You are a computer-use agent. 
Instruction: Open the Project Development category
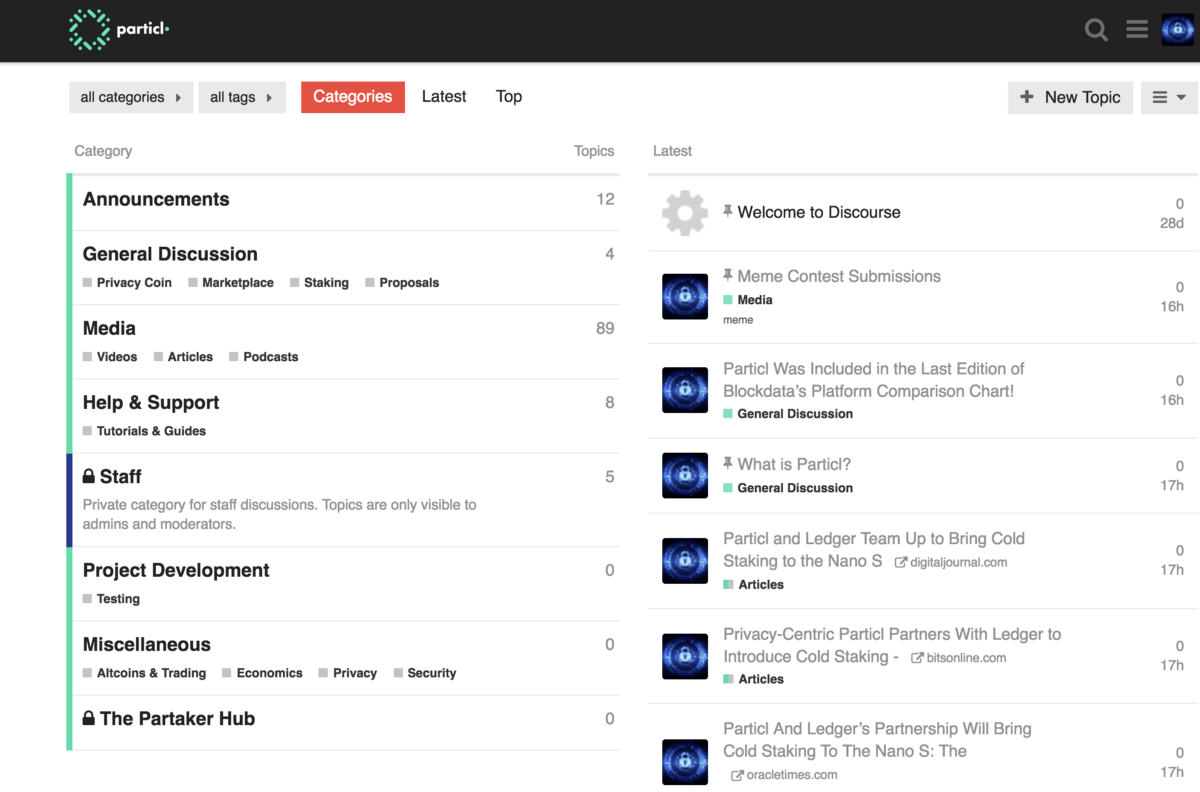click(176, 570)
